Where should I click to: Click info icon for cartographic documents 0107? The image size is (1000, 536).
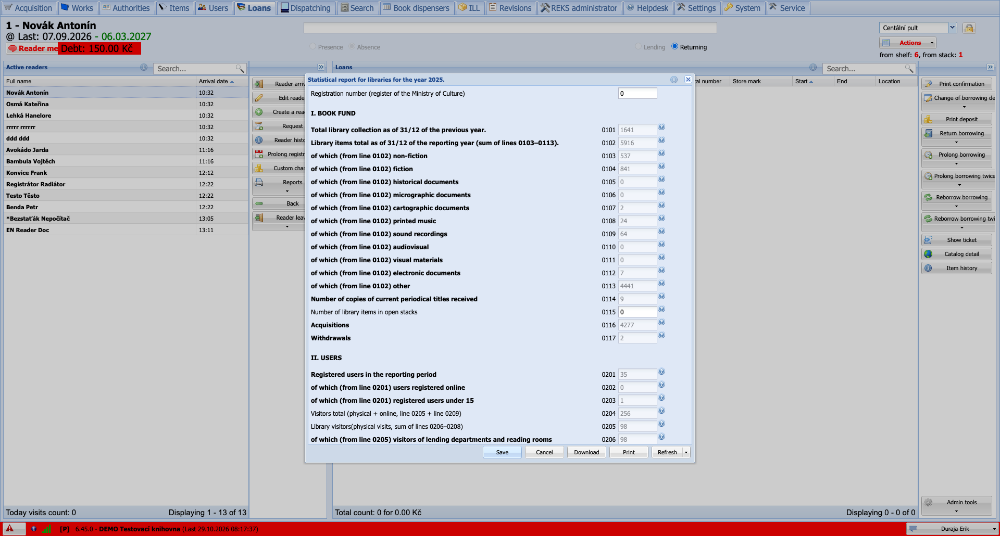[661, 205]
